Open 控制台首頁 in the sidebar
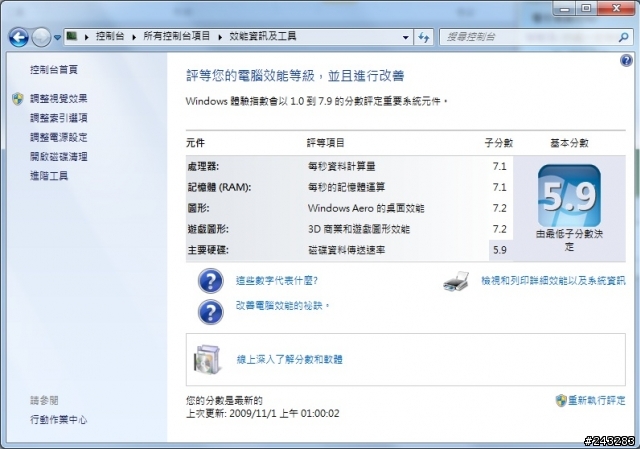 click(x=54, y=70)
